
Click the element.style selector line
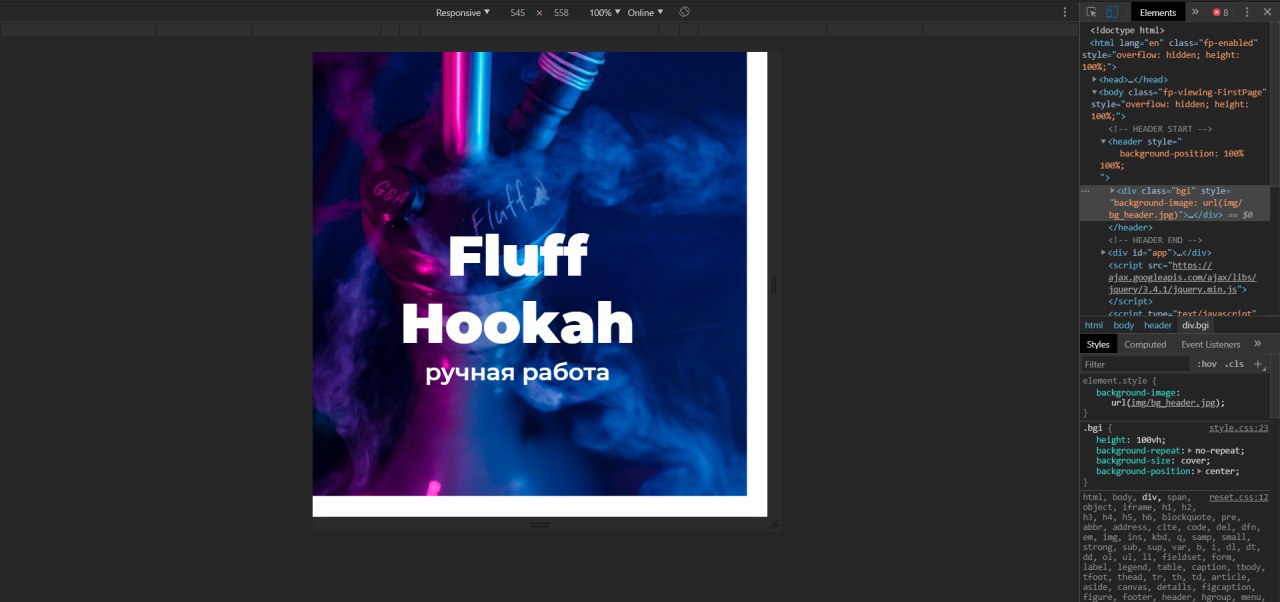coord(1119,381)
